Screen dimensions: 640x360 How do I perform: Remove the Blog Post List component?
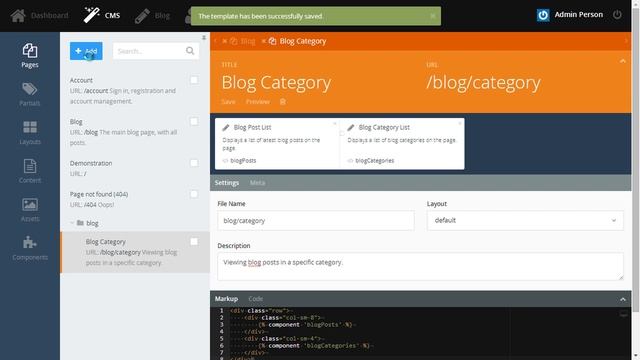335,123
